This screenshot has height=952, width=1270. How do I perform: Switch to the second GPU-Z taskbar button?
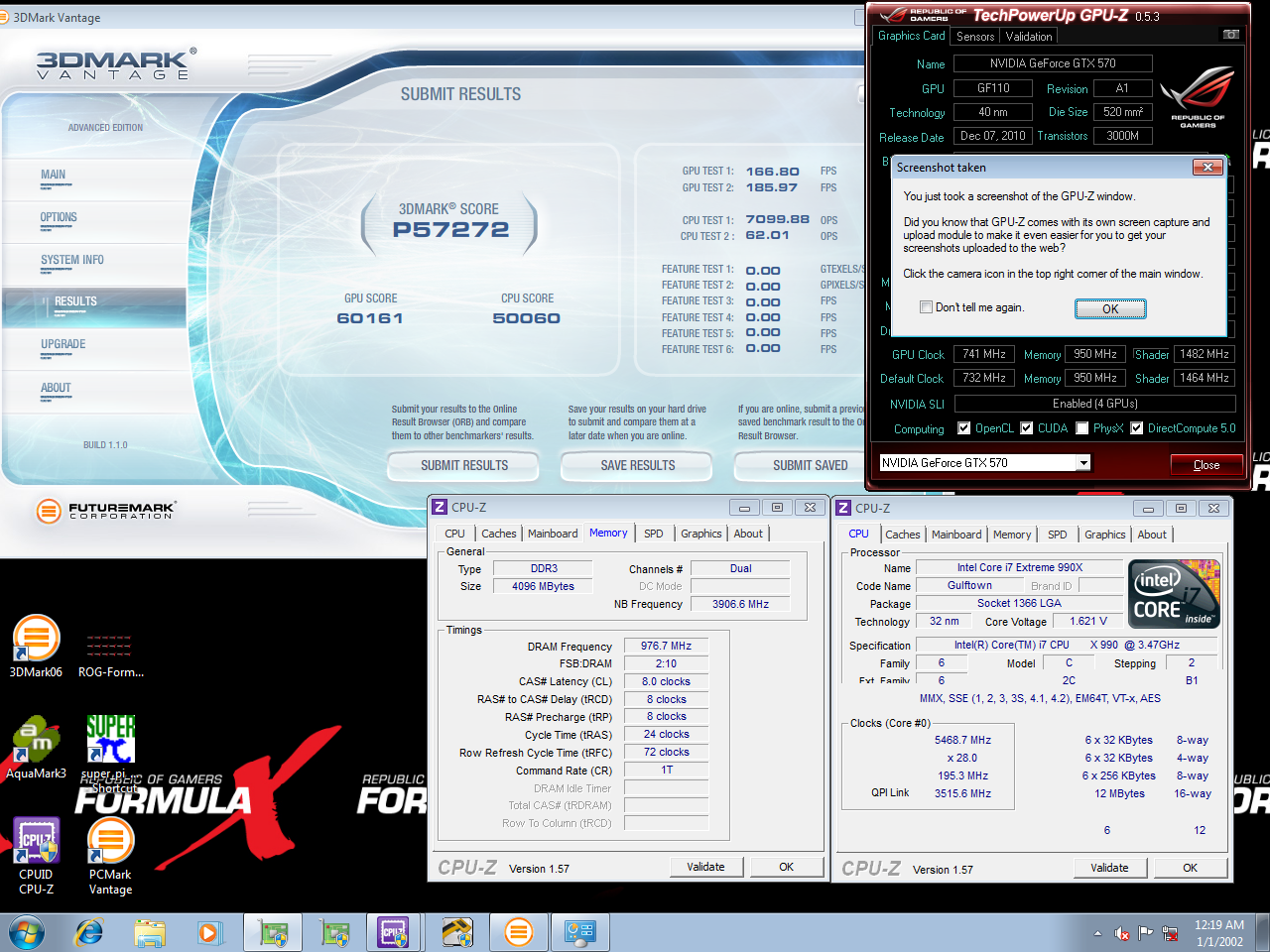click(x=334, y=933)
